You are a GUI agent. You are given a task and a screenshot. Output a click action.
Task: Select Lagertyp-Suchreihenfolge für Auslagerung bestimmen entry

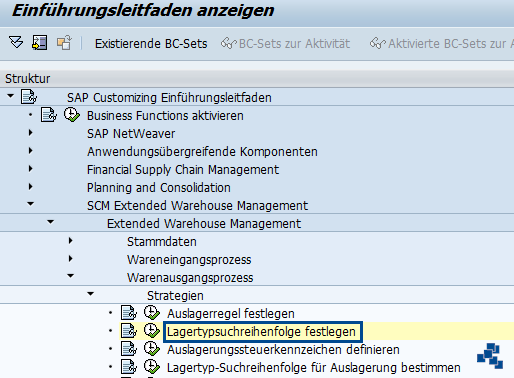tap(314, 368)
